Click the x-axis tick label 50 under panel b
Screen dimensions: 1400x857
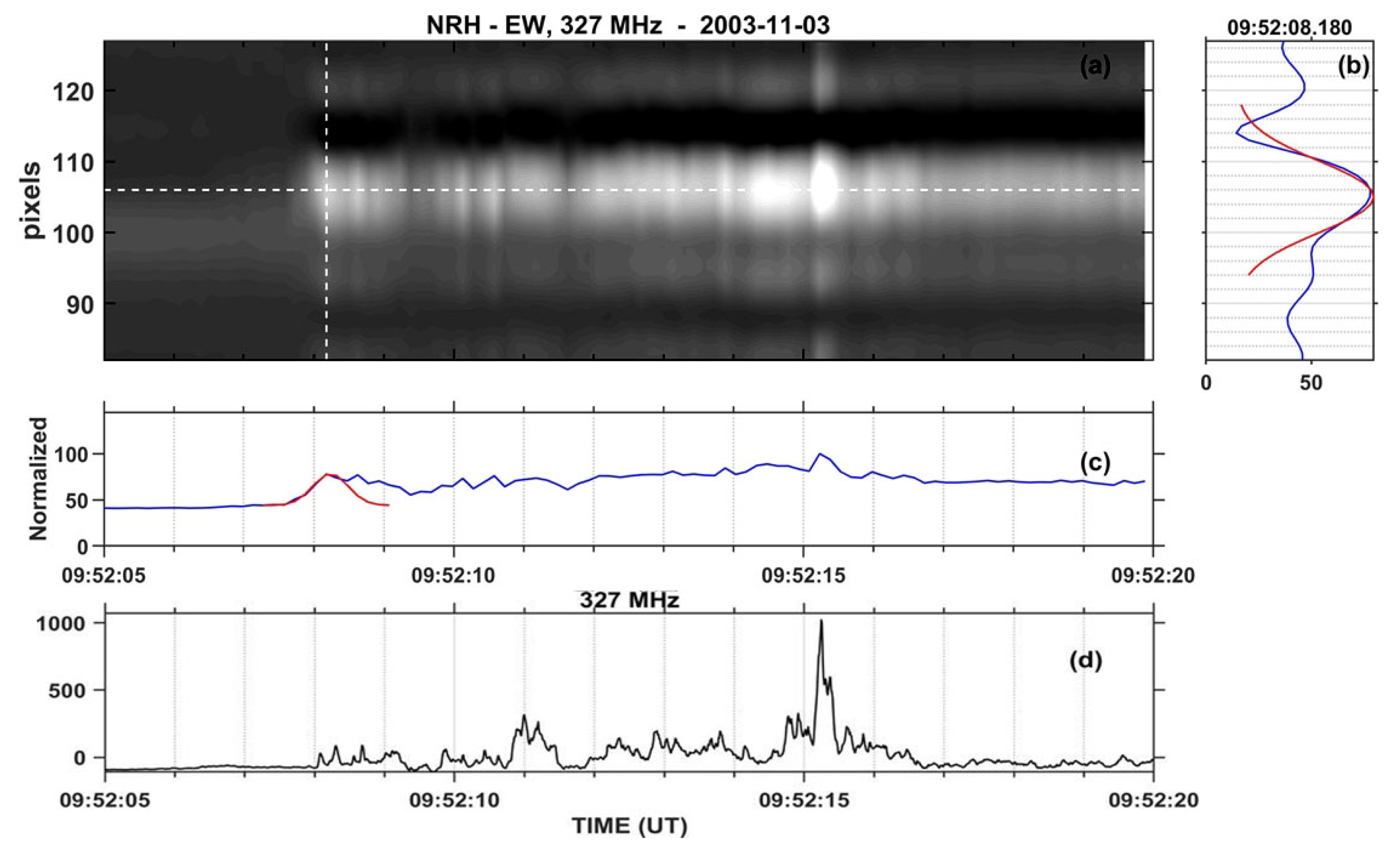tap(1311, 383)
